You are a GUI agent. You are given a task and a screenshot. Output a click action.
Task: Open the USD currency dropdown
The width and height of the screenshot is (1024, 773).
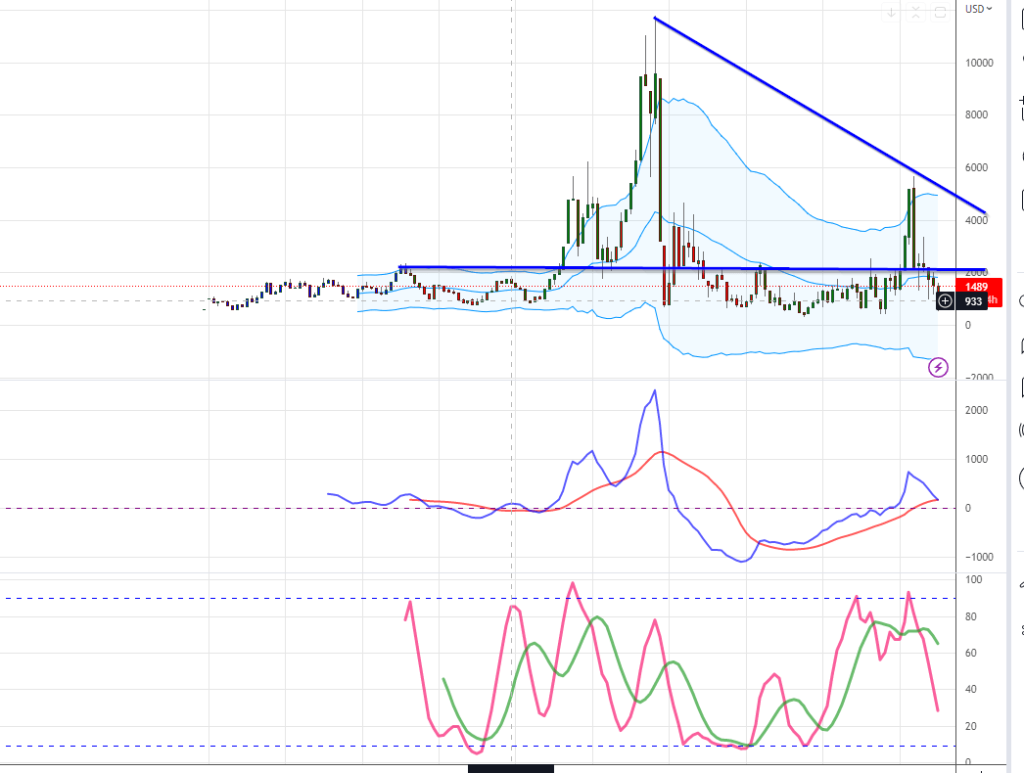[x=979, y=9]
